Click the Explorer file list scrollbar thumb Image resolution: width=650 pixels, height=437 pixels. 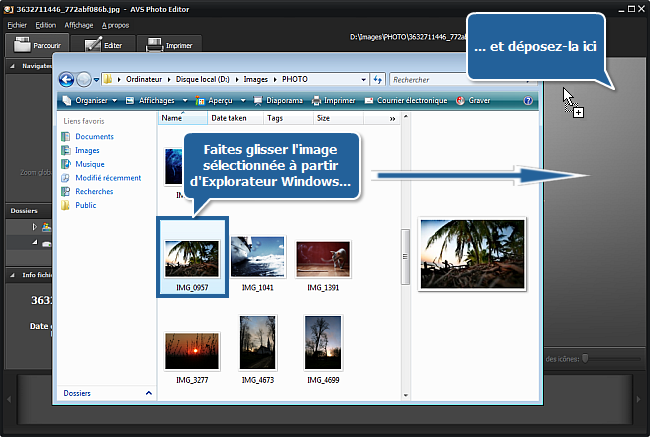click(x=405, y=257)
